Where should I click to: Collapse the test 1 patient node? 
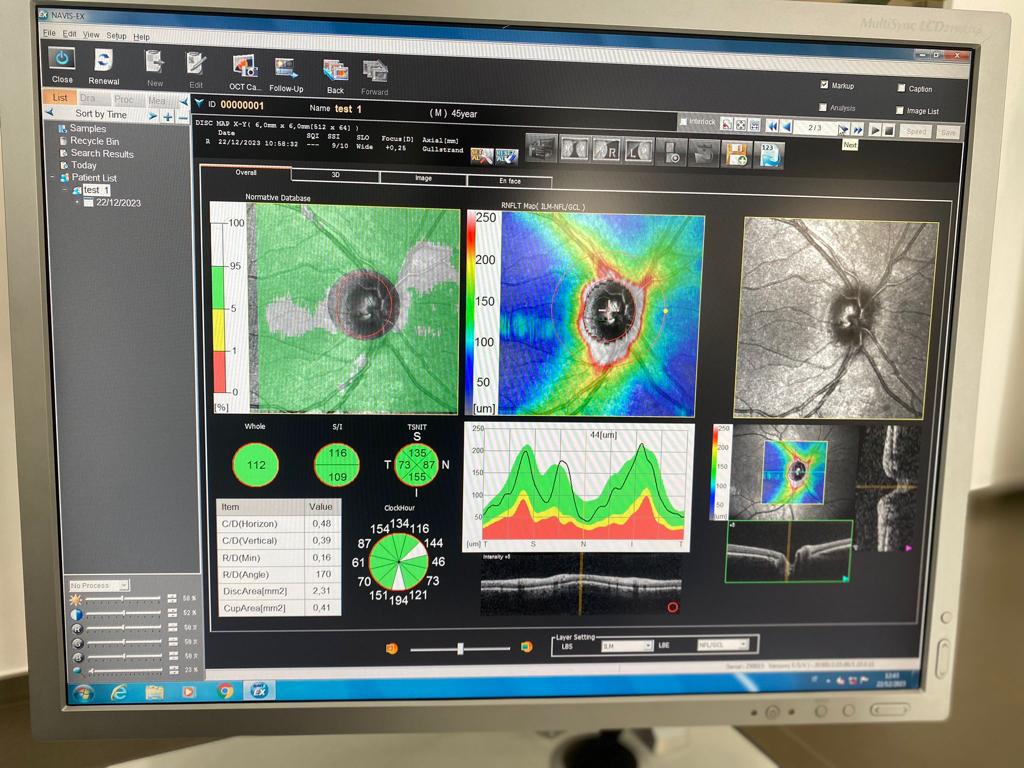click(65, 190)
